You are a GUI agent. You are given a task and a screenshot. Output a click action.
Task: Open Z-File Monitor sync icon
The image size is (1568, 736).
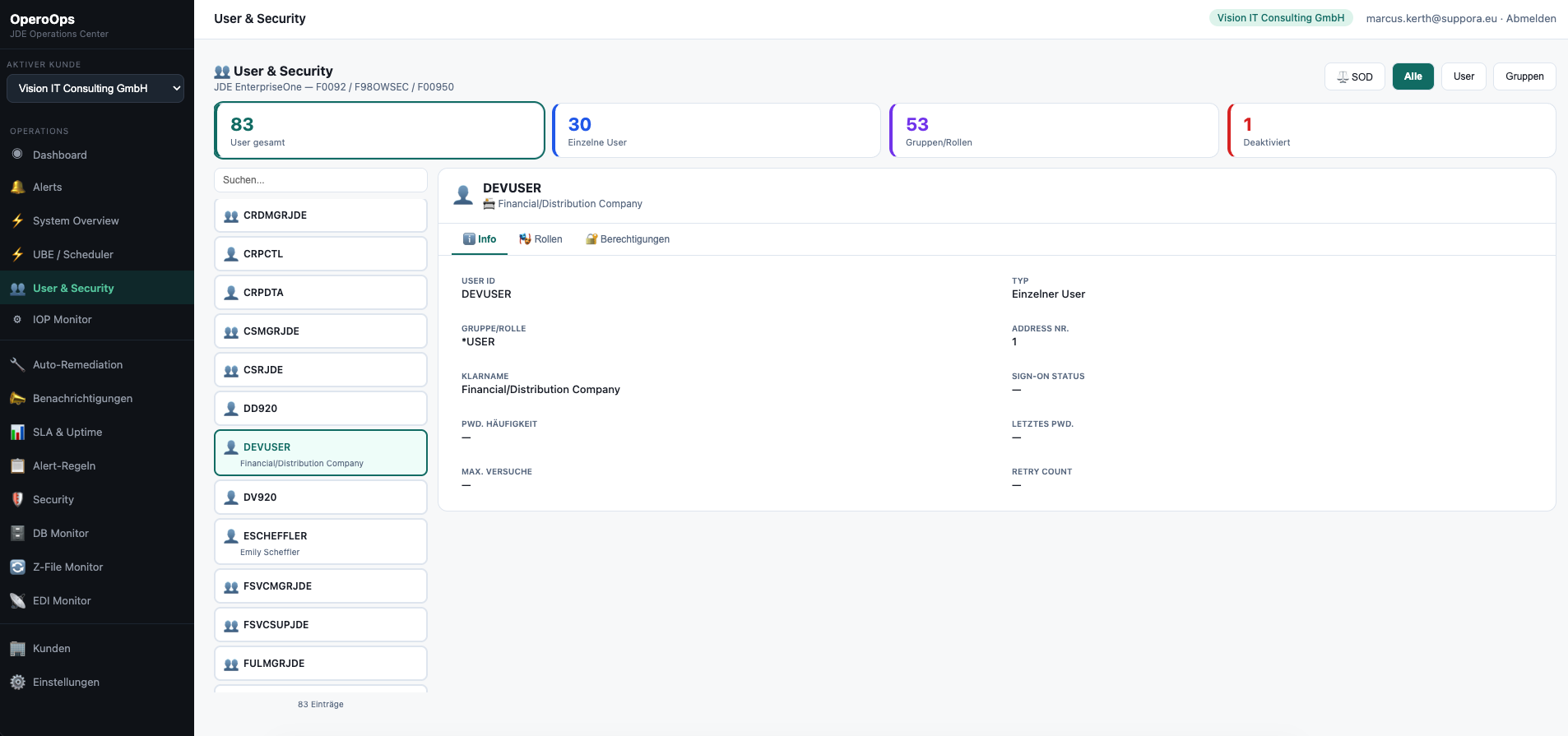pos(17,567)
